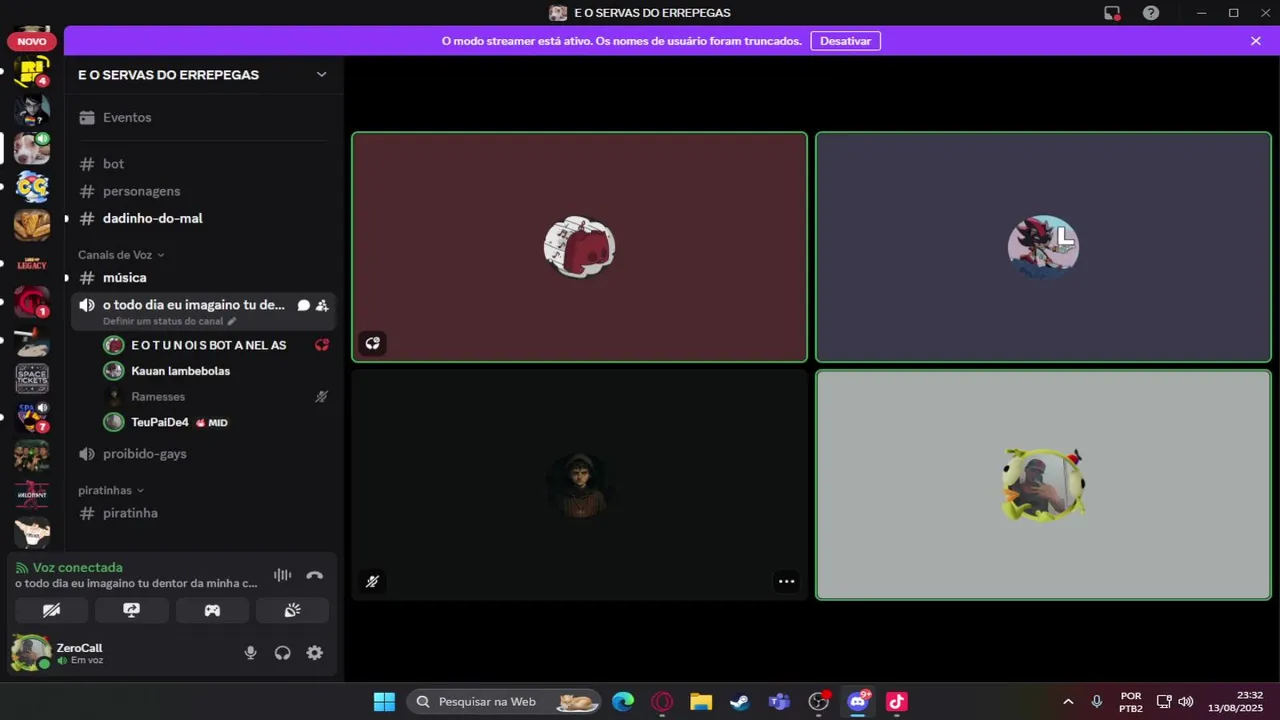This screenshot has width=1280, height=720.
Task: Click the NOVO badge at top
Action: click(x=32, y=42)
